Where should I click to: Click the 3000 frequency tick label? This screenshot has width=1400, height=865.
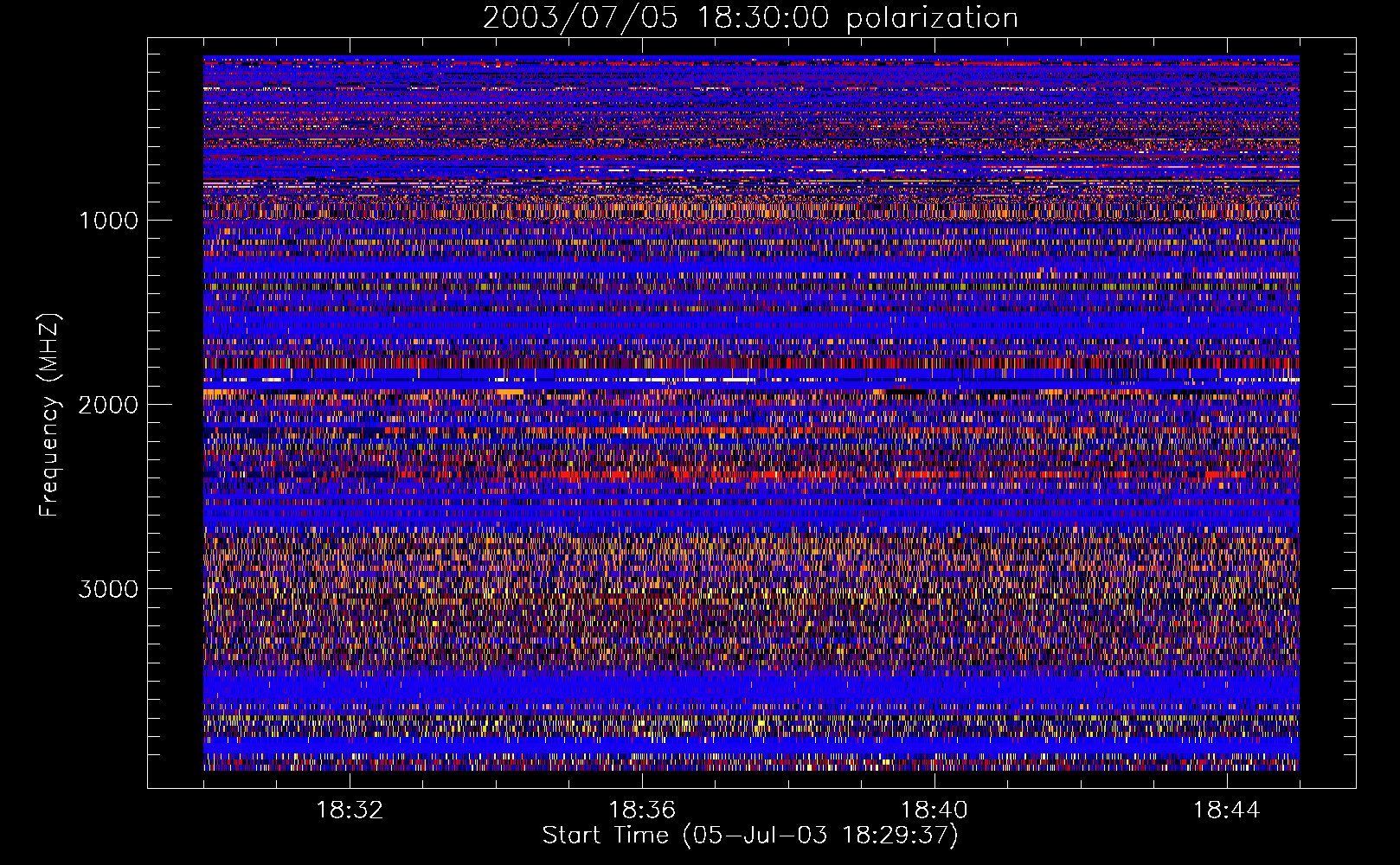[108, 589]
